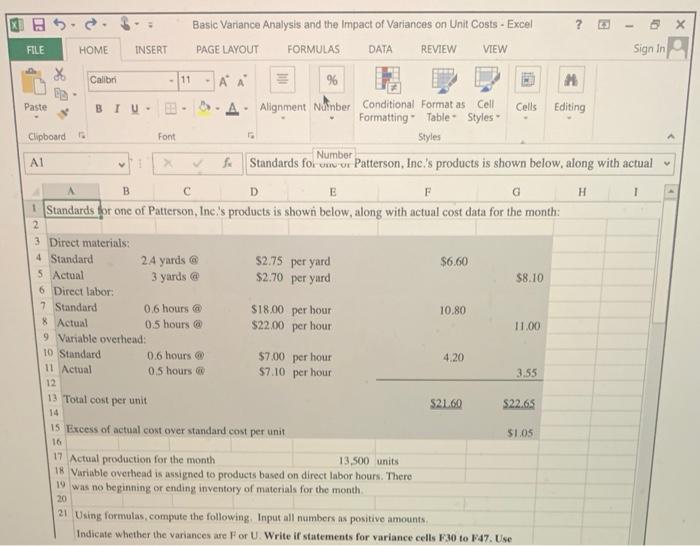Click the formula bar Enter checkmark
The width and height of the screenshot is (700, 546).
point(197,163)
